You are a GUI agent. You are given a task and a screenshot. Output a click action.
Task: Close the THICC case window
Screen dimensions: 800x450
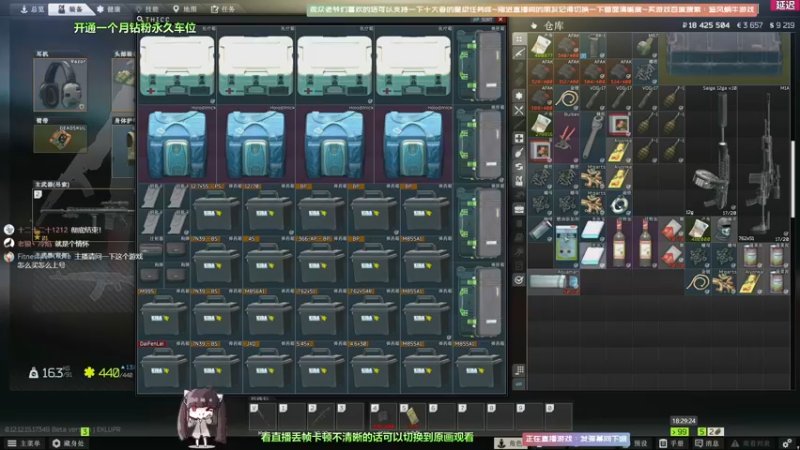coord(501,19)
